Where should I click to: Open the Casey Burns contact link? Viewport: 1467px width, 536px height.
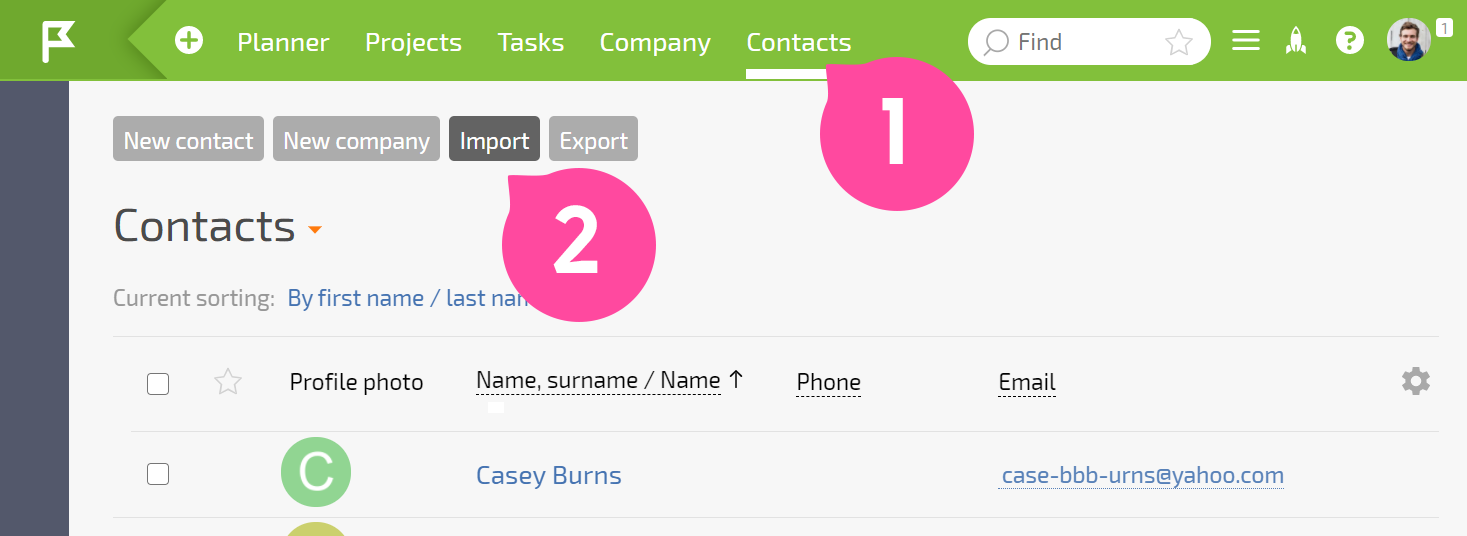click(549, 475)
